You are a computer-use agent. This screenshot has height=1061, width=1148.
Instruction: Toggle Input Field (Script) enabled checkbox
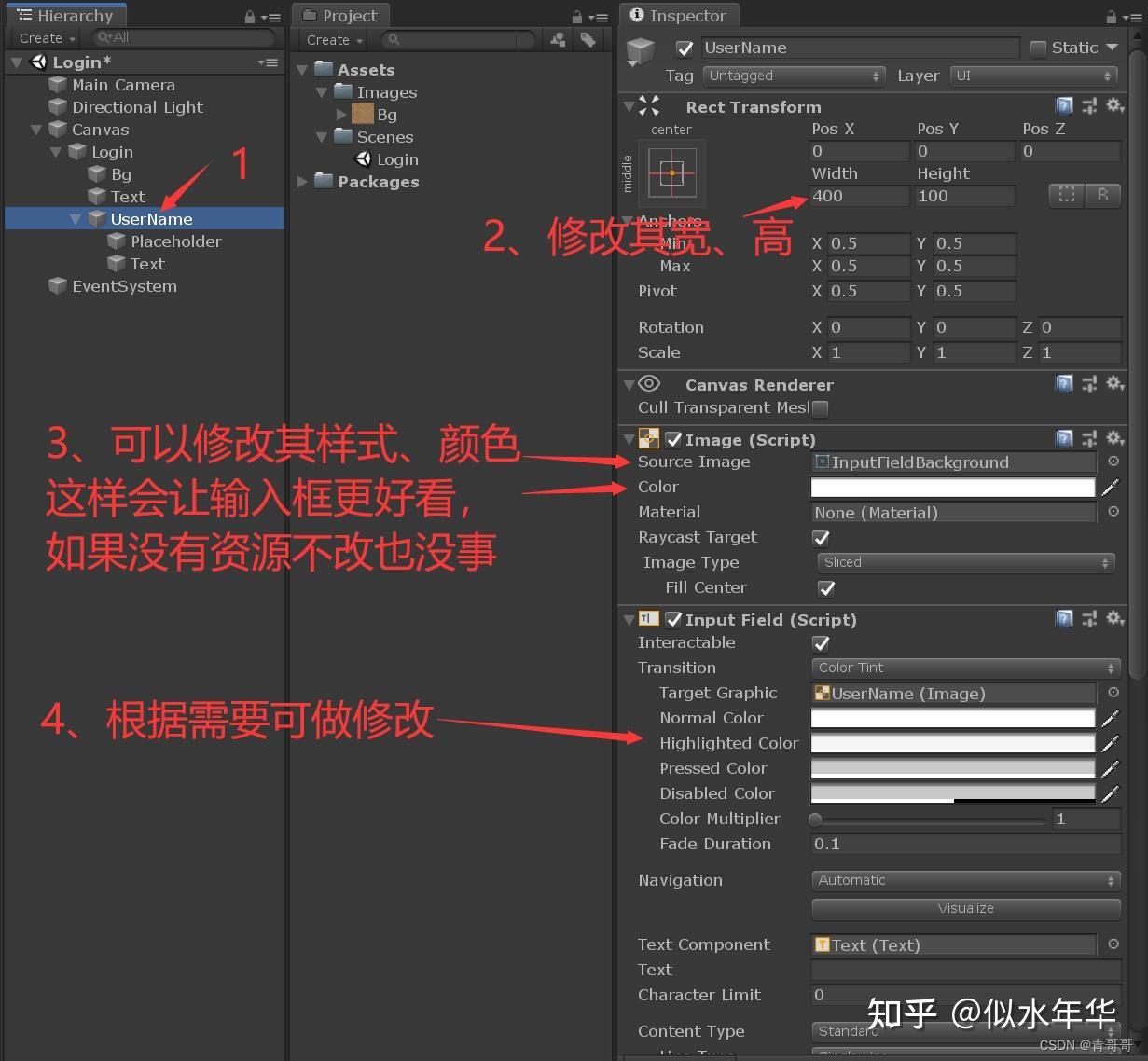tap(673, 619)
